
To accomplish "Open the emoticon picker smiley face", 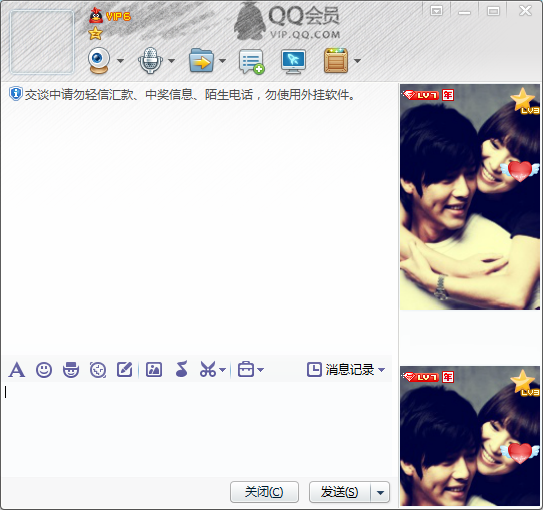I will (x=44, y=370).
